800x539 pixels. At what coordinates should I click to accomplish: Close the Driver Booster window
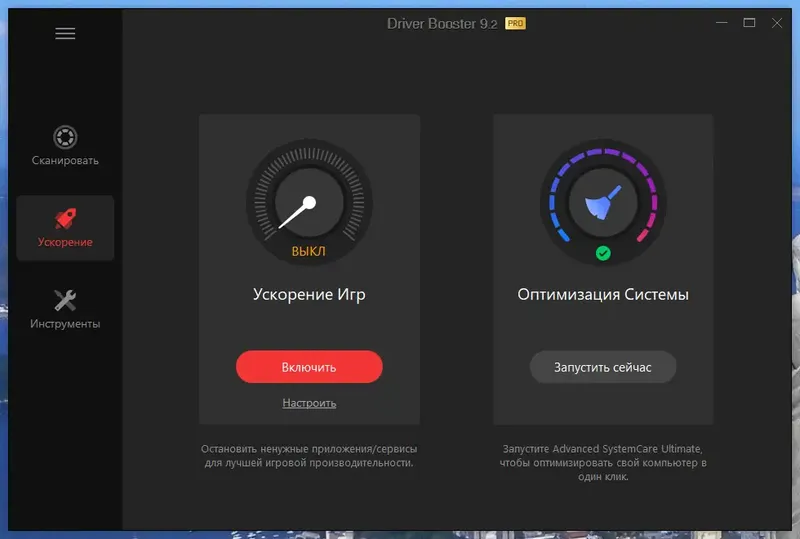(x=777, y=23)
